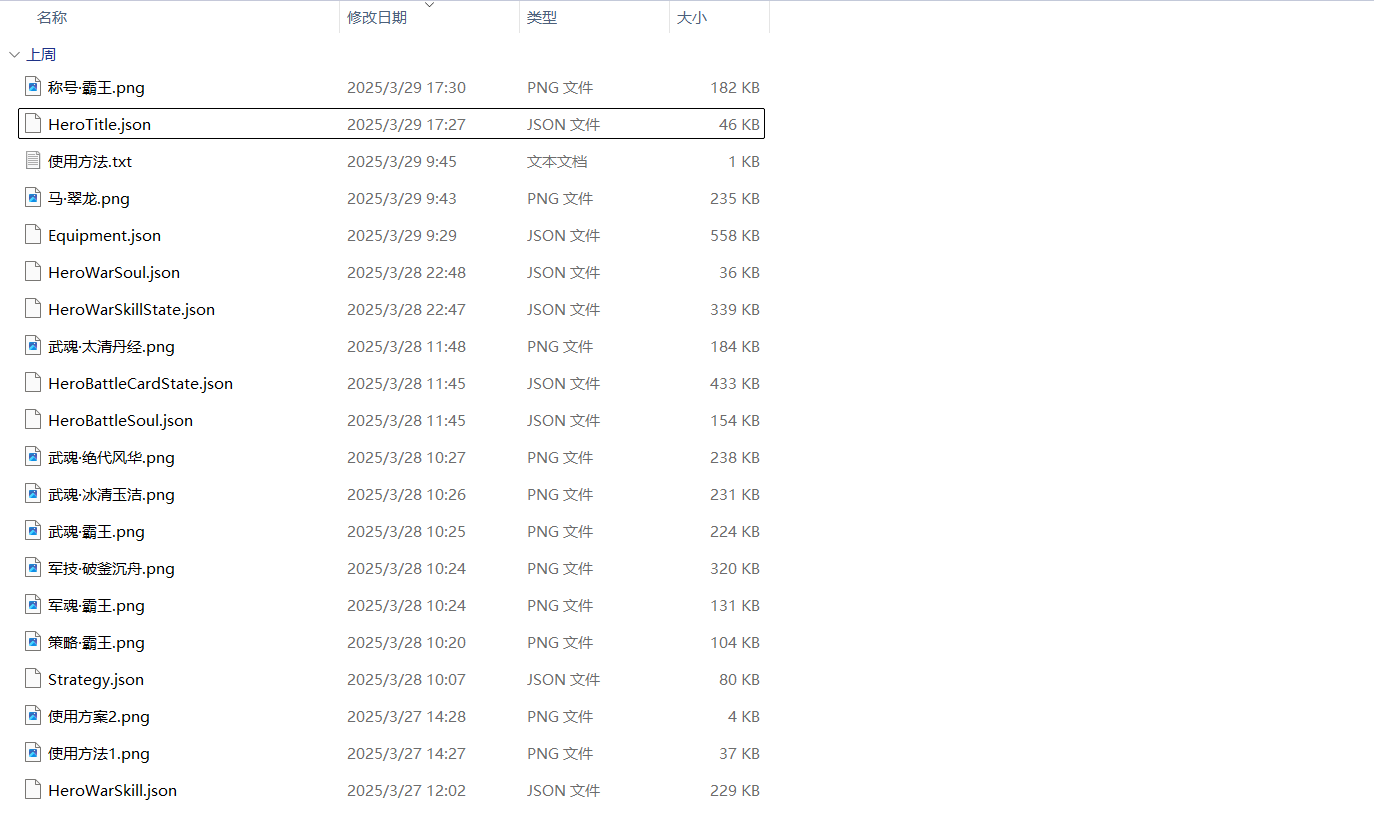Click the 大小 column header
The width and height of the screenshot is (1374, 830).
[x=692, y=18]
